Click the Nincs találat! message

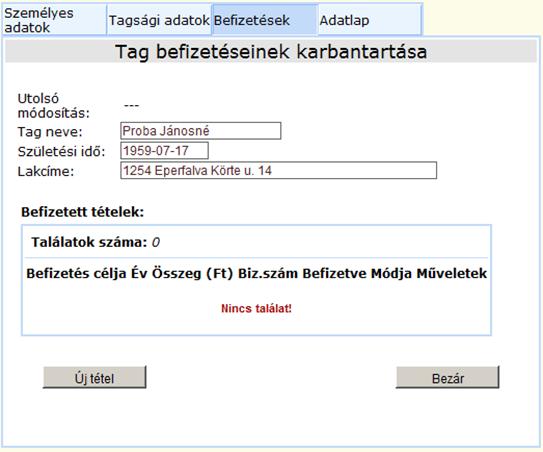click(256, 308)
